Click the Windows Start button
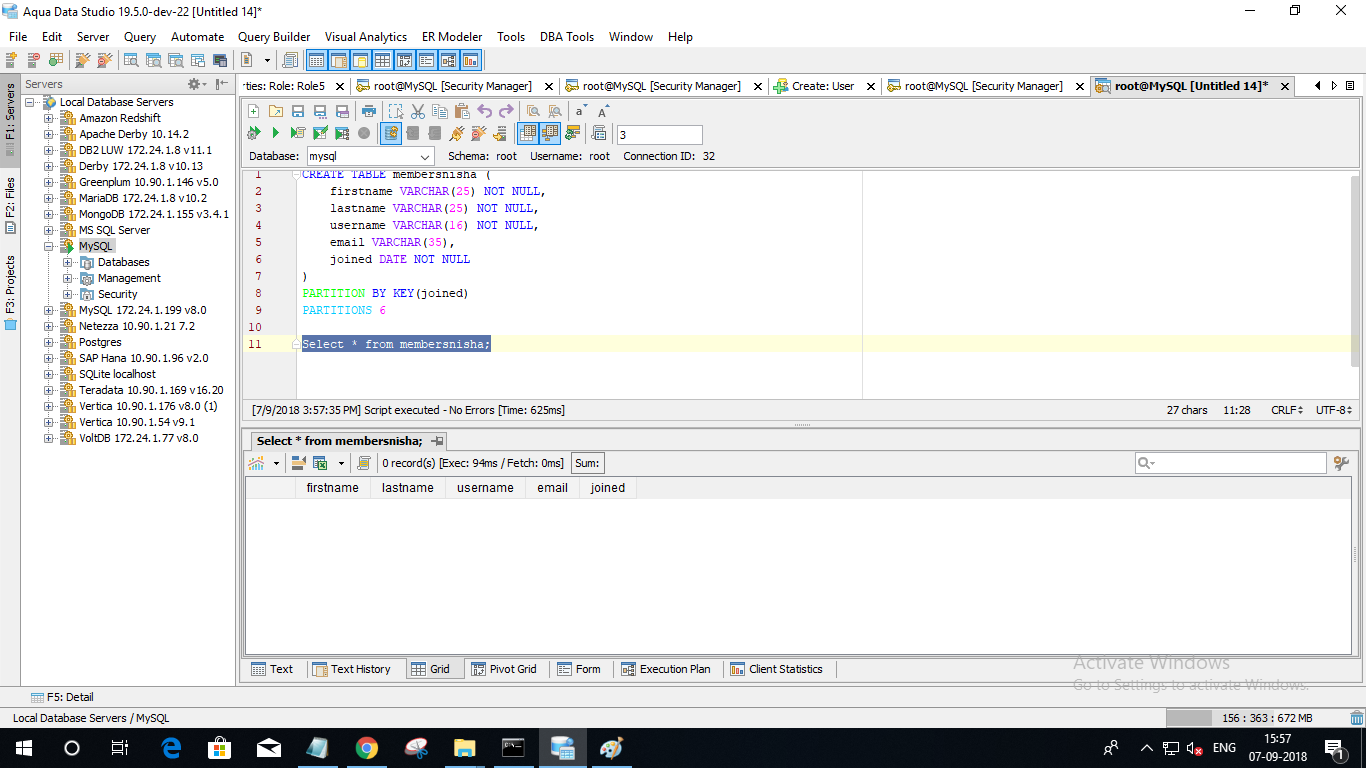Viewport: 1366px width, 768px height. click(23, 748)
